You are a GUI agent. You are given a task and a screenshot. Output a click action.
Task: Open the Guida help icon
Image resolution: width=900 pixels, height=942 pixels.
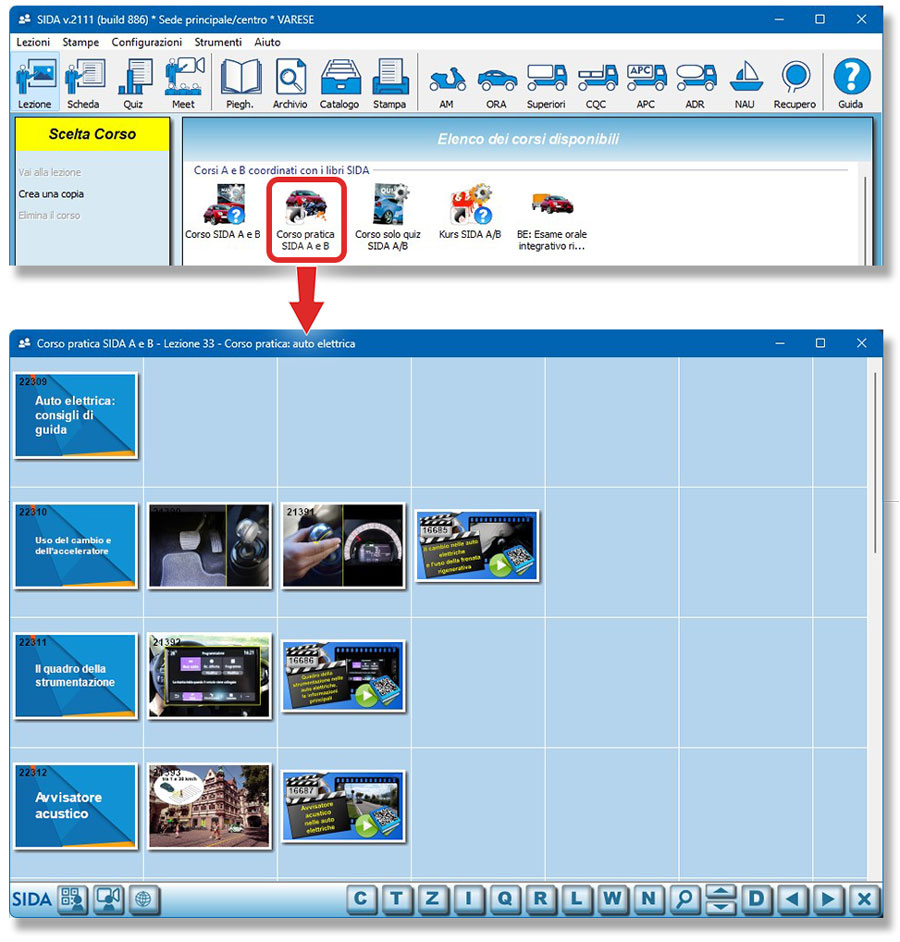851,83
